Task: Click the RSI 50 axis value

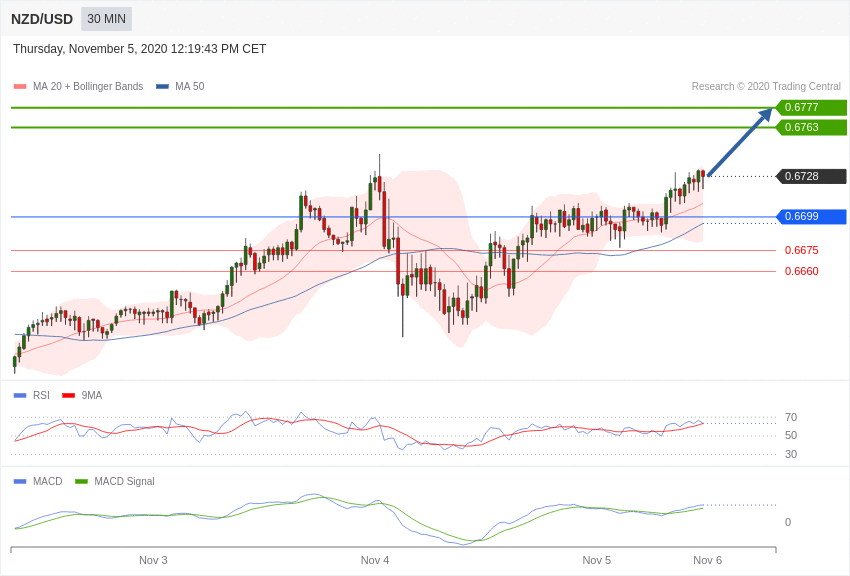Action: pos(791,435)
